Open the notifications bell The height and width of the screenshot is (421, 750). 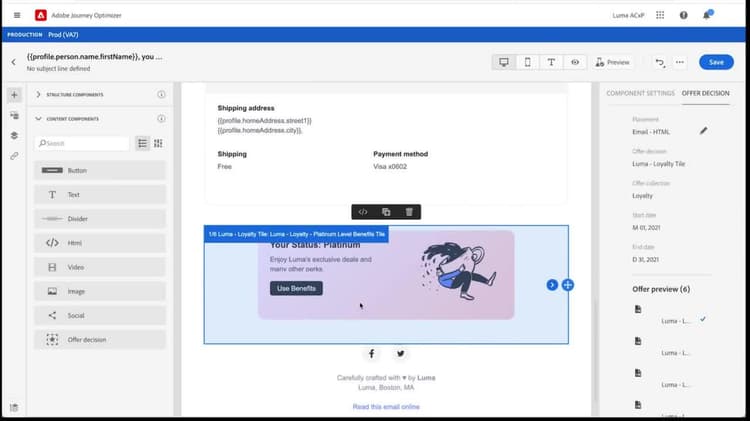point(706,15)
